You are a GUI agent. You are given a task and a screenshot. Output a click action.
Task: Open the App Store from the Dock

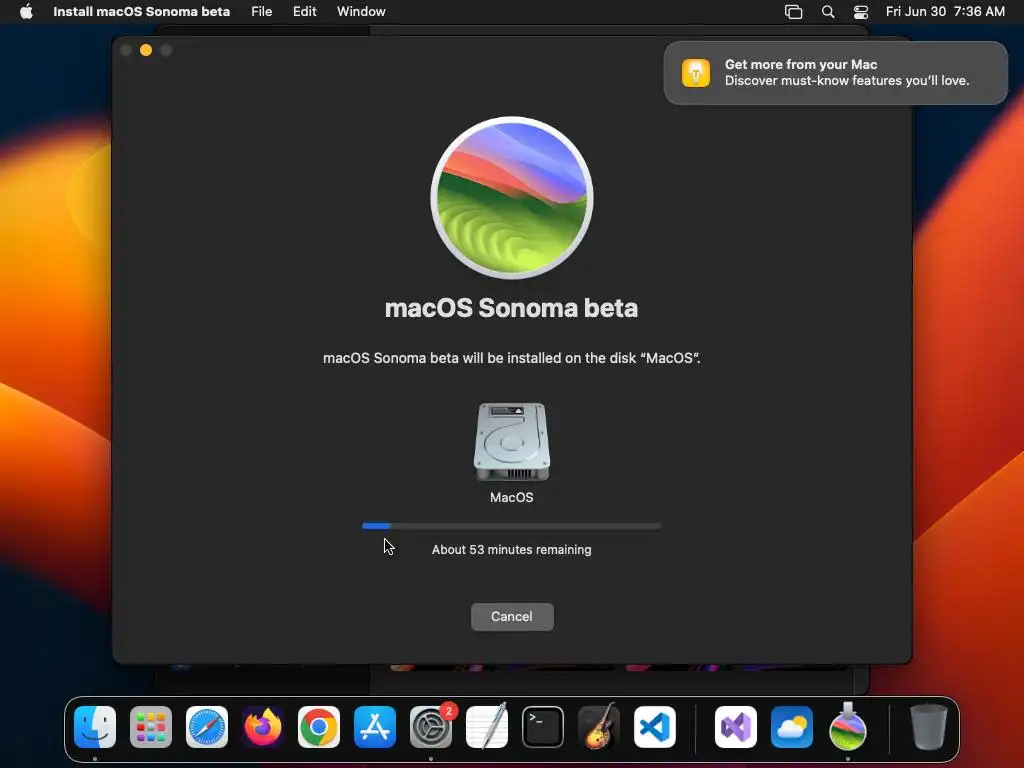click(x=375, y=727)
